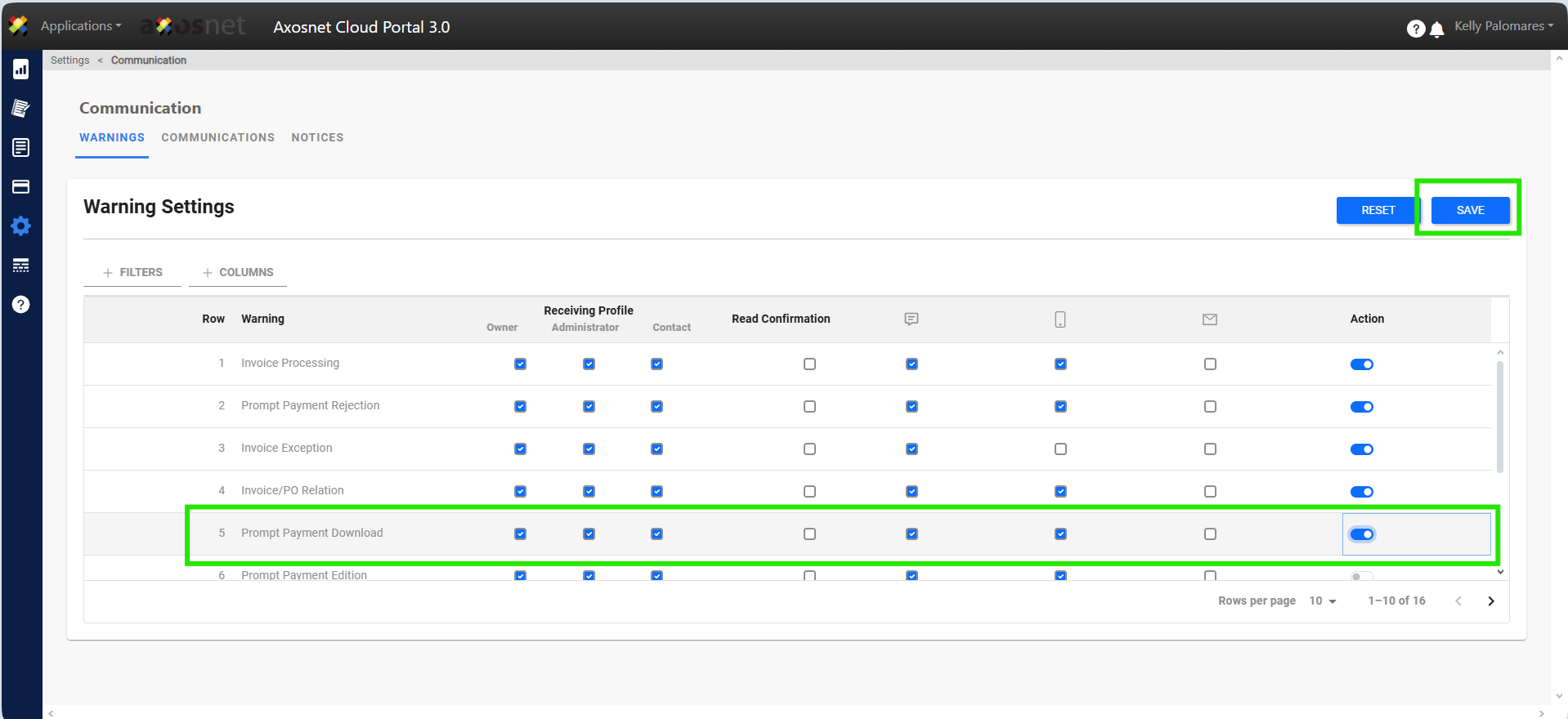
Task: Check Read Confirmation for Invoice Processing
Action: pyautogui.click(x=809, y=364)
